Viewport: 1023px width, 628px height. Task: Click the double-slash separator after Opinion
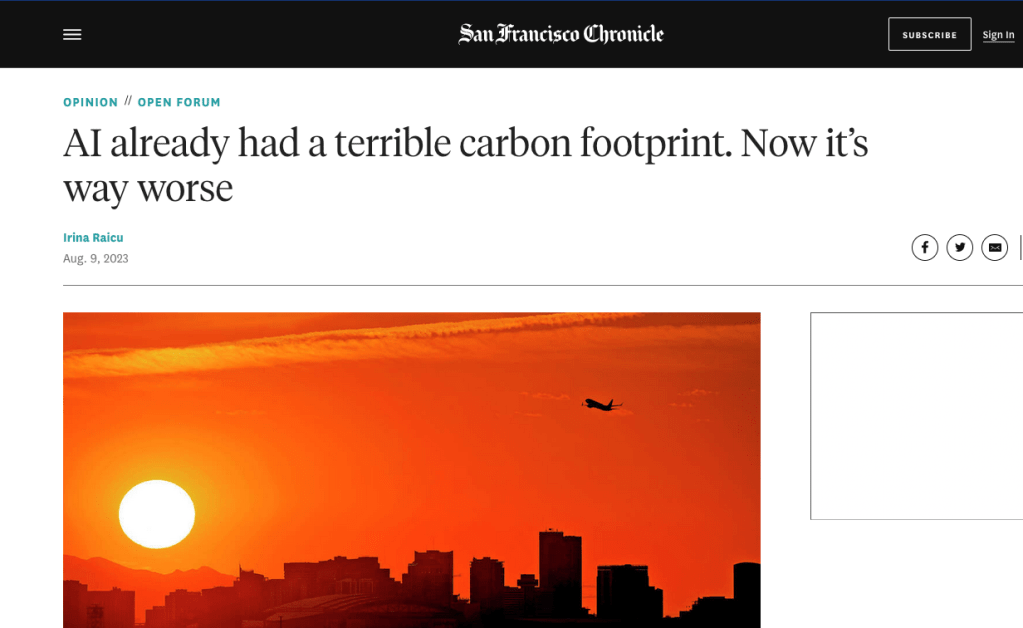[128, 102]
